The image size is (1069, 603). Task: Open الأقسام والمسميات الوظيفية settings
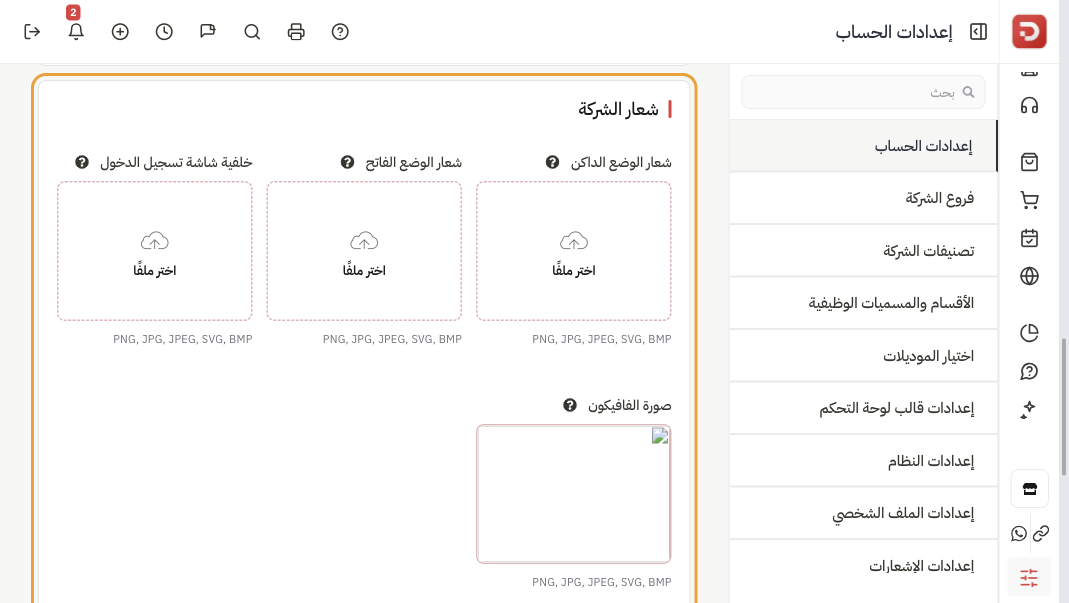(x=863, y=304)
